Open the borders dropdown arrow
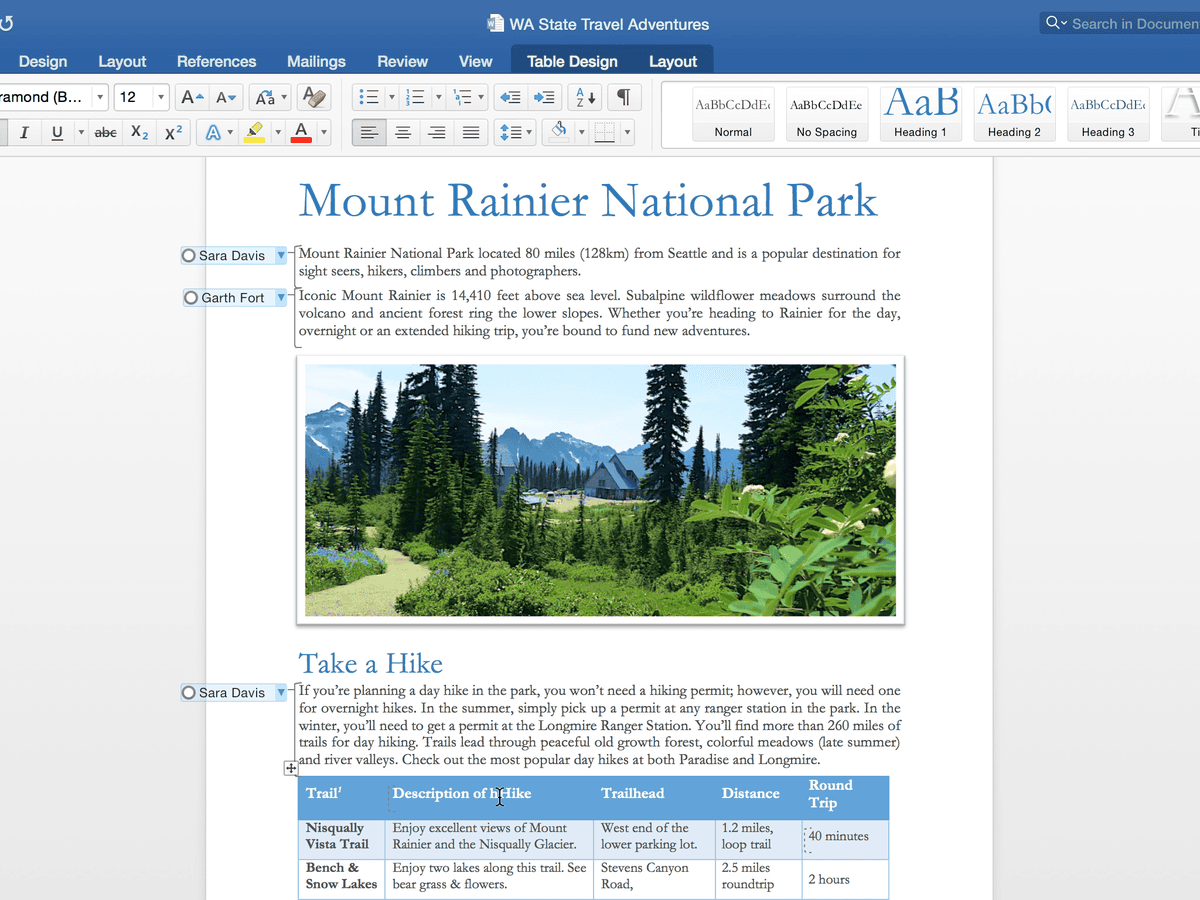The width and height of the screenshot is (1200, 900). pos(627,132)
